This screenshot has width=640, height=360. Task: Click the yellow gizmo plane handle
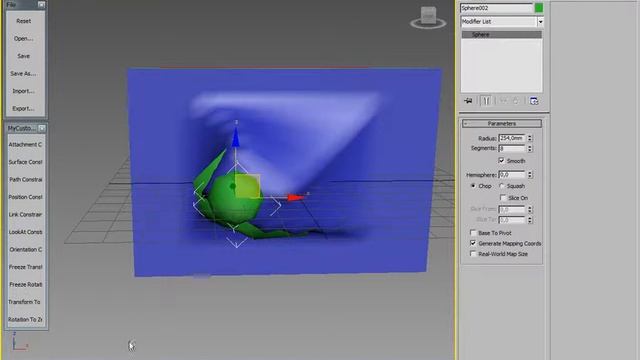[x=247, y=187]
